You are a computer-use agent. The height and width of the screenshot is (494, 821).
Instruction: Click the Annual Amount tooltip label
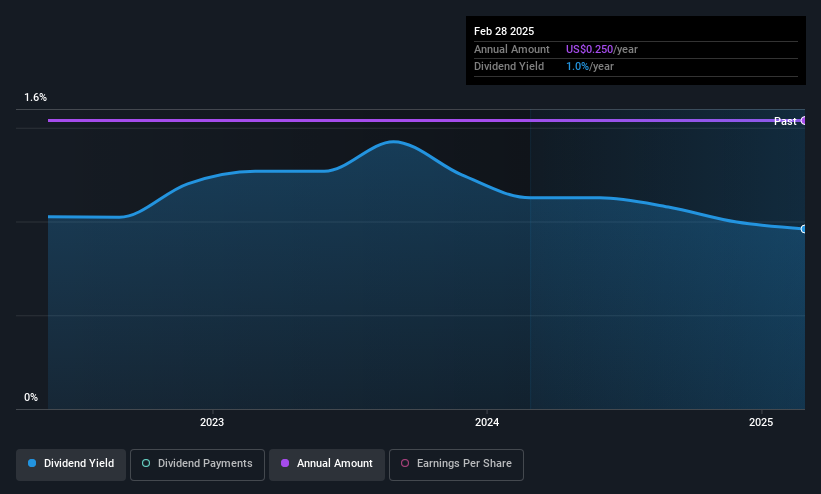tap(512, 49)
